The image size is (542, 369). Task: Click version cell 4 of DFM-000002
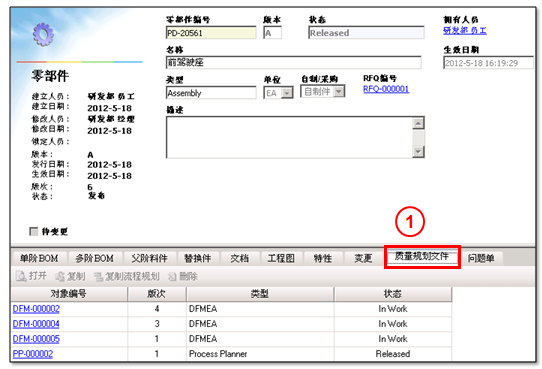point(157,309)
